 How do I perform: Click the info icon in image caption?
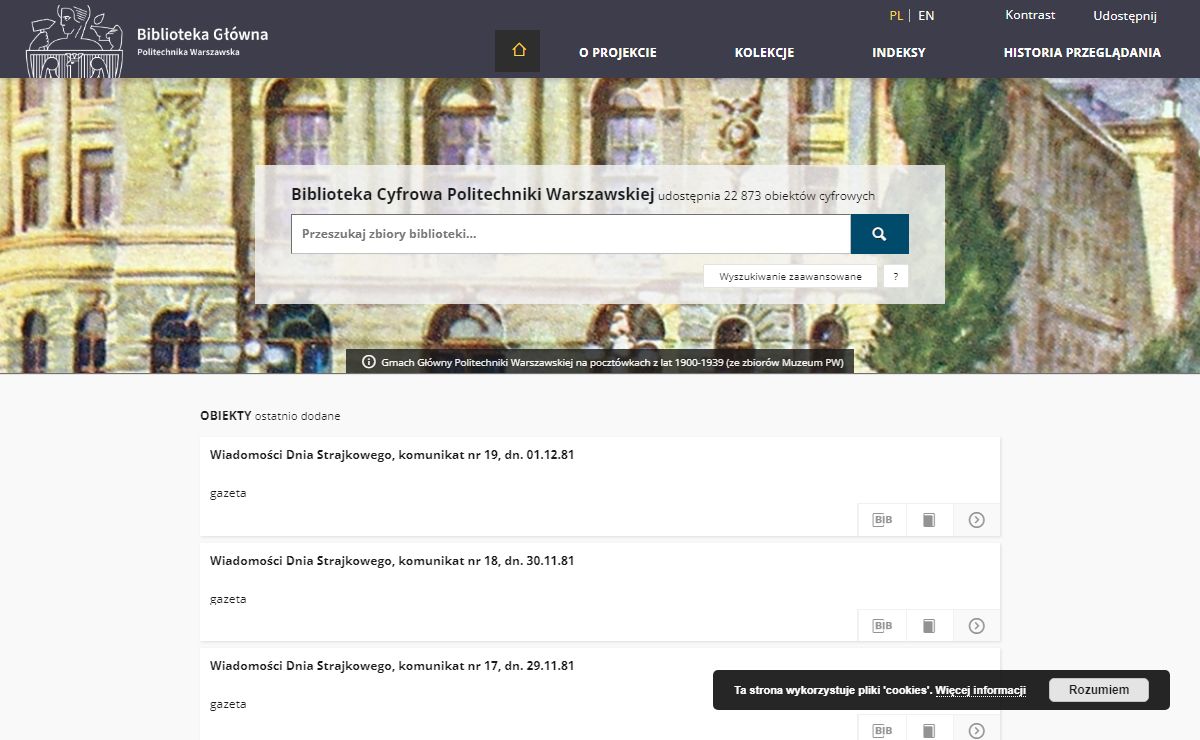[368, 362]
